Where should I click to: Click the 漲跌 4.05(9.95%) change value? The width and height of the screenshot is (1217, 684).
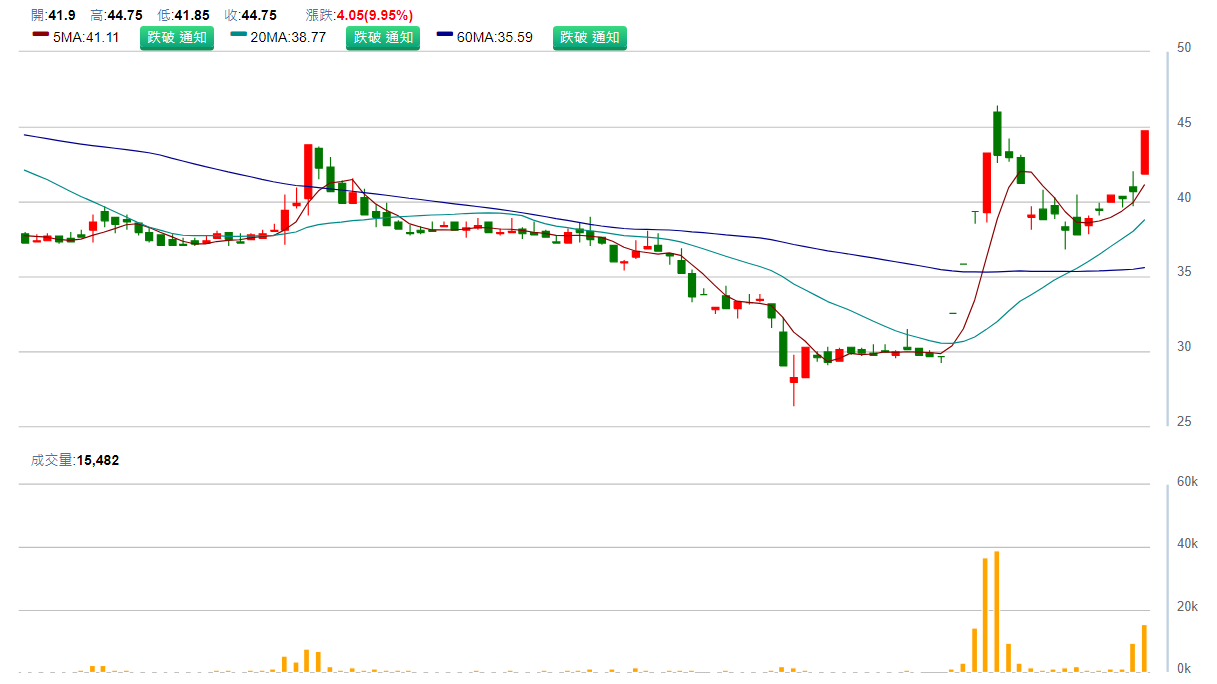(x=359, y=15)
